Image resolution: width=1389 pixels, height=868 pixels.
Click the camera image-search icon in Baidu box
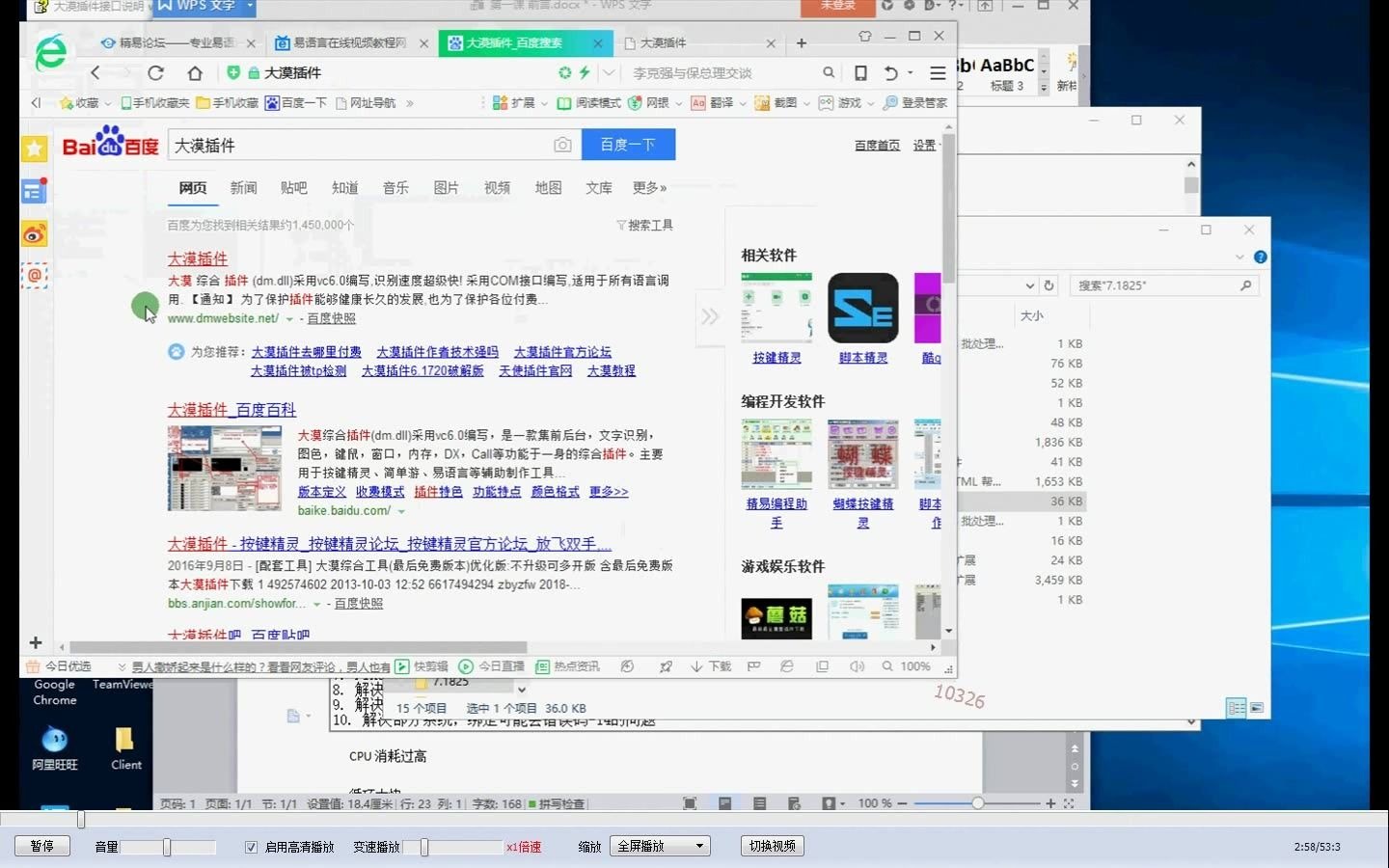562,145
